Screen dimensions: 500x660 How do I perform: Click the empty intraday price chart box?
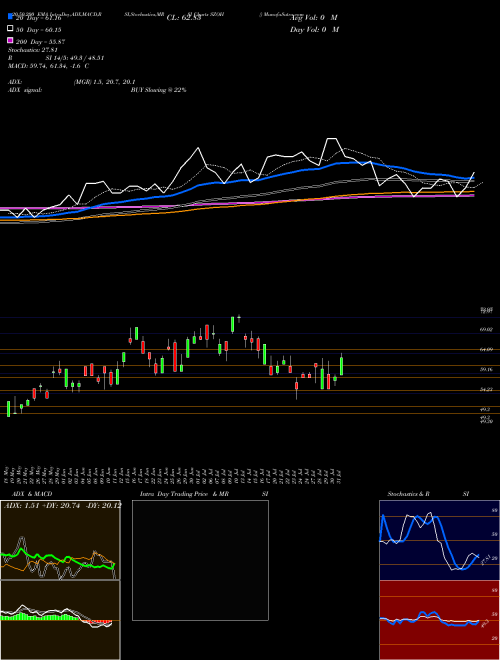pyautogui.click(x=200, y=560)
